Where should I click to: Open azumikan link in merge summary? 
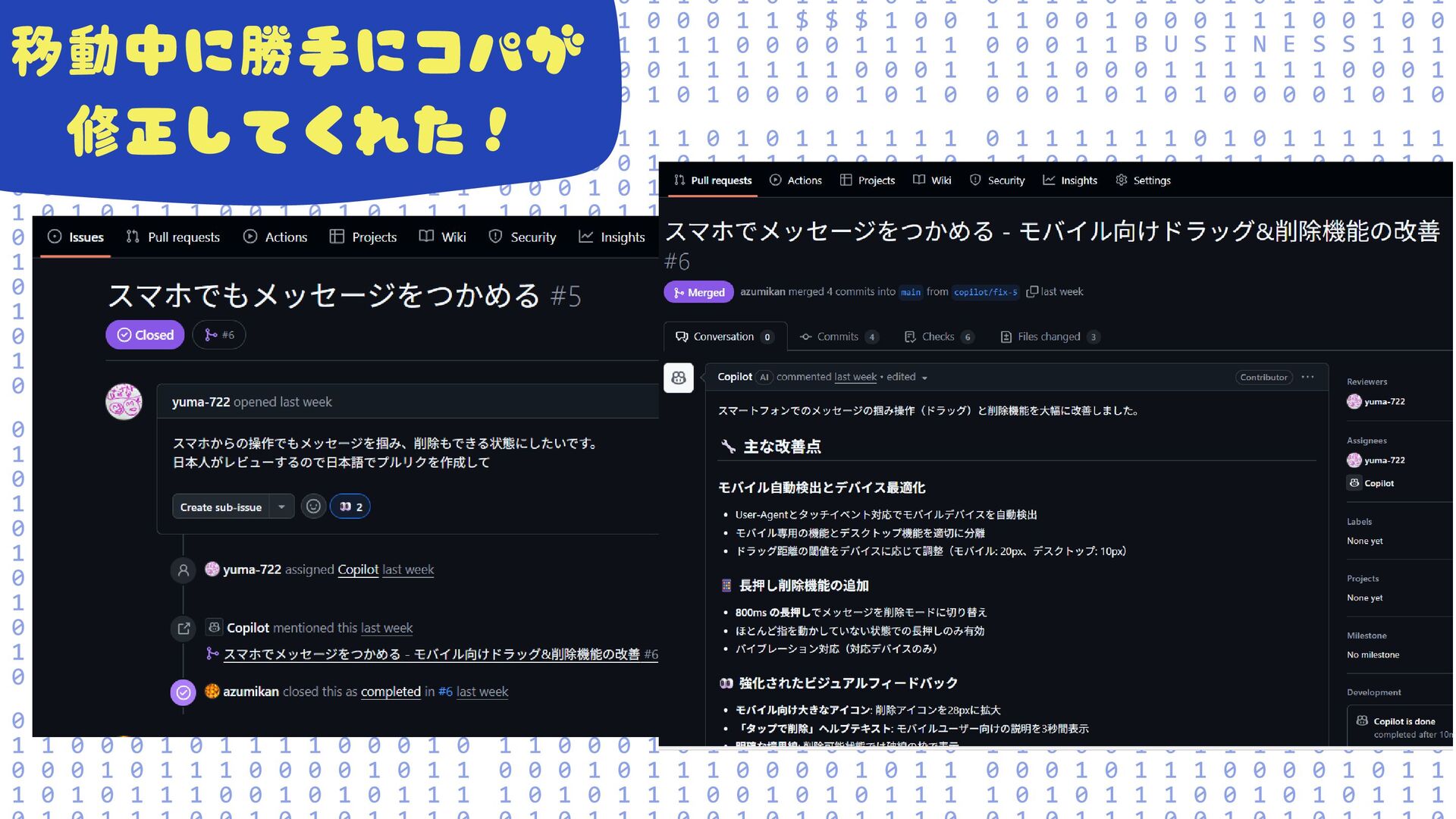point(762,292)
